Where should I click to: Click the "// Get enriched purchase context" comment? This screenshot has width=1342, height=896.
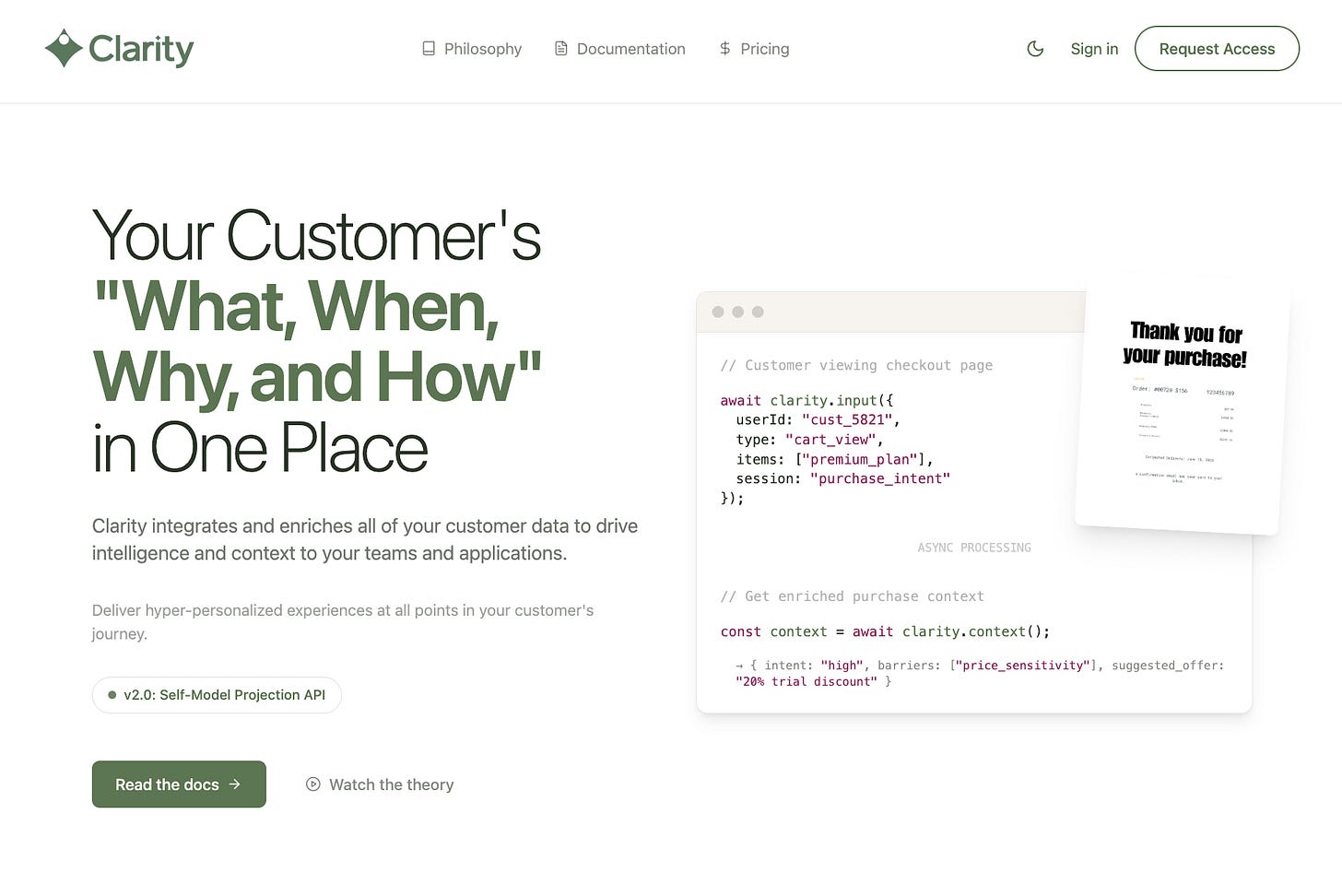coord(852,596)
